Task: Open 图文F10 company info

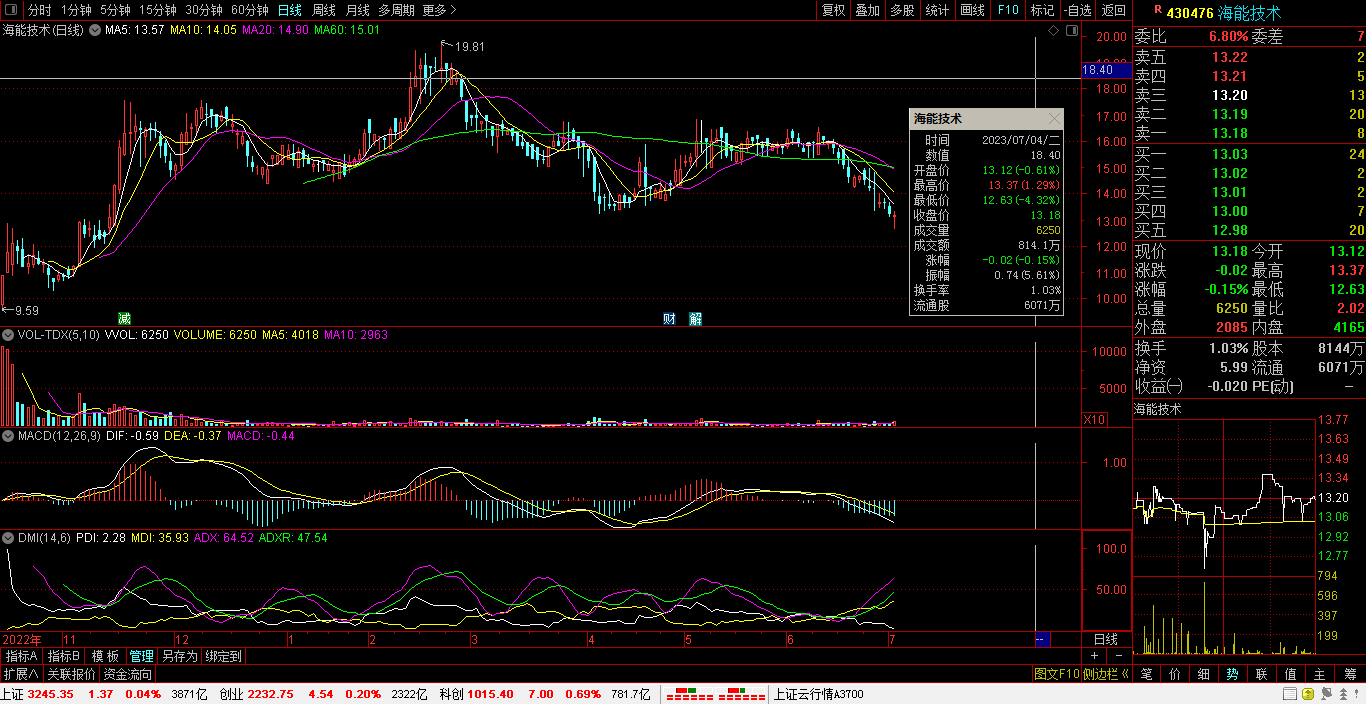Action: tap(1056, 675)
